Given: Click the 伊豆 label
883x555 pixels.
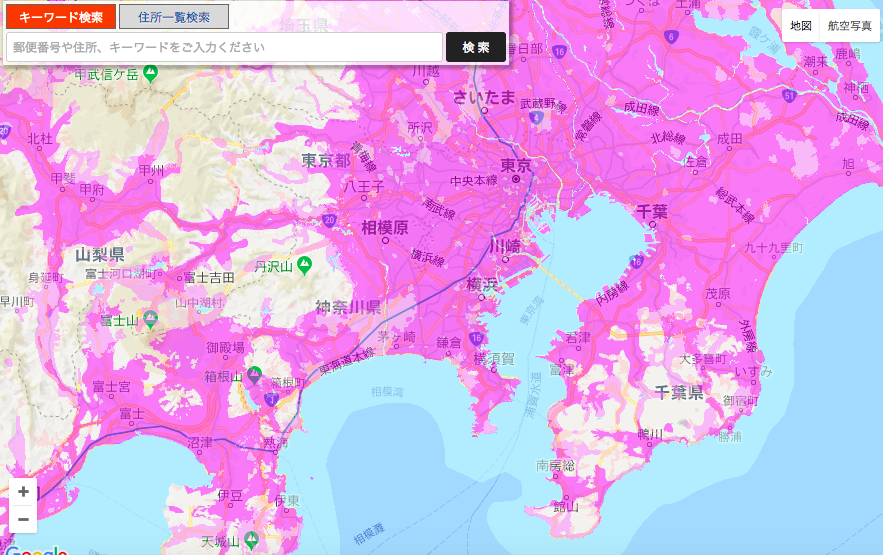Looking at the screenshot, I should [x=230, y=495].
